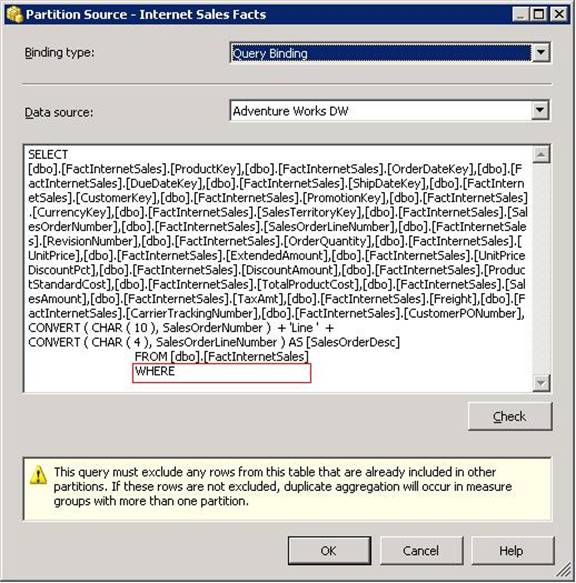576x583 pixels.
Task: Click the Partition Source title bar cube icon
Action: (x=15, y=15)
